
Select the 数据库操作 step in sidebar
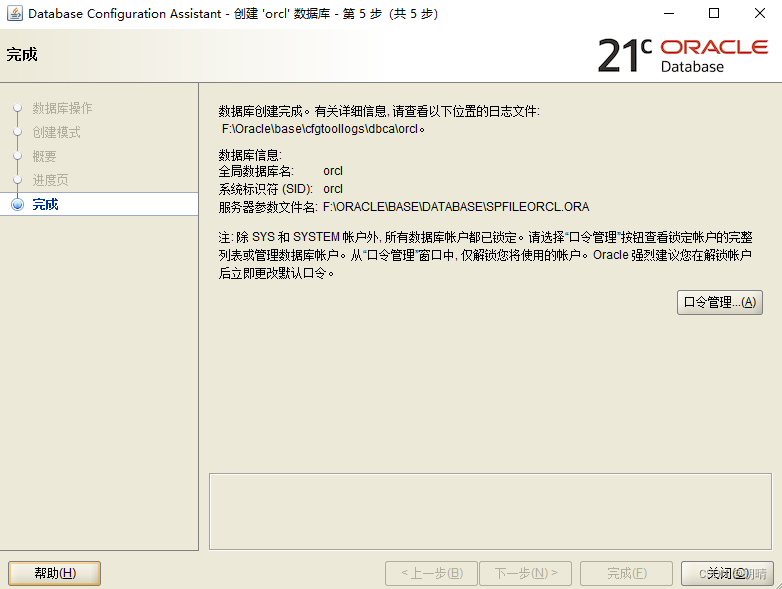click(x=62, y=108)
